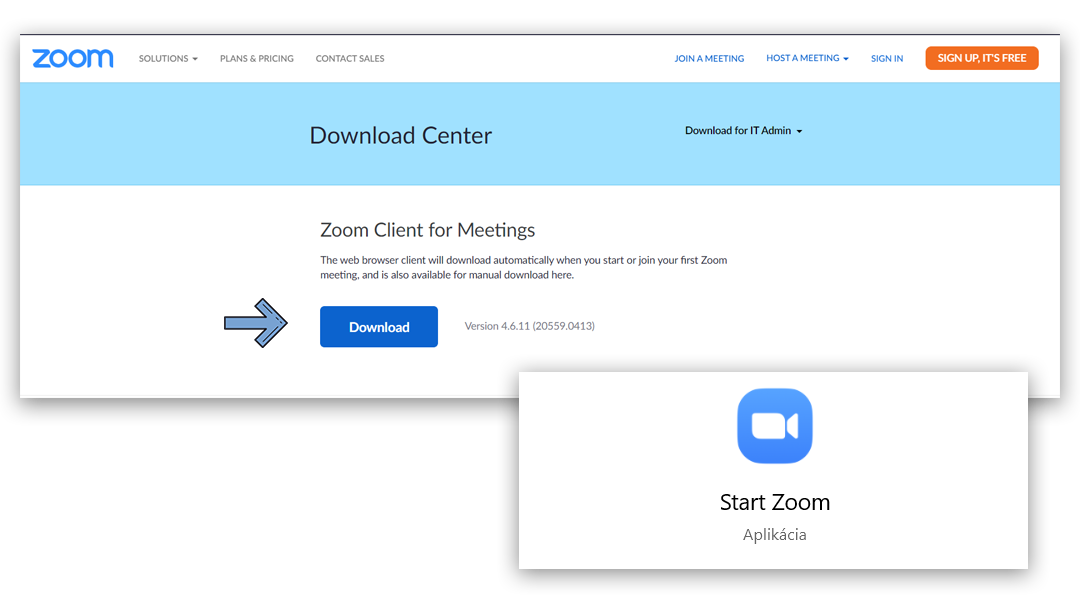Go to Contact Sales

coord(350,59)
